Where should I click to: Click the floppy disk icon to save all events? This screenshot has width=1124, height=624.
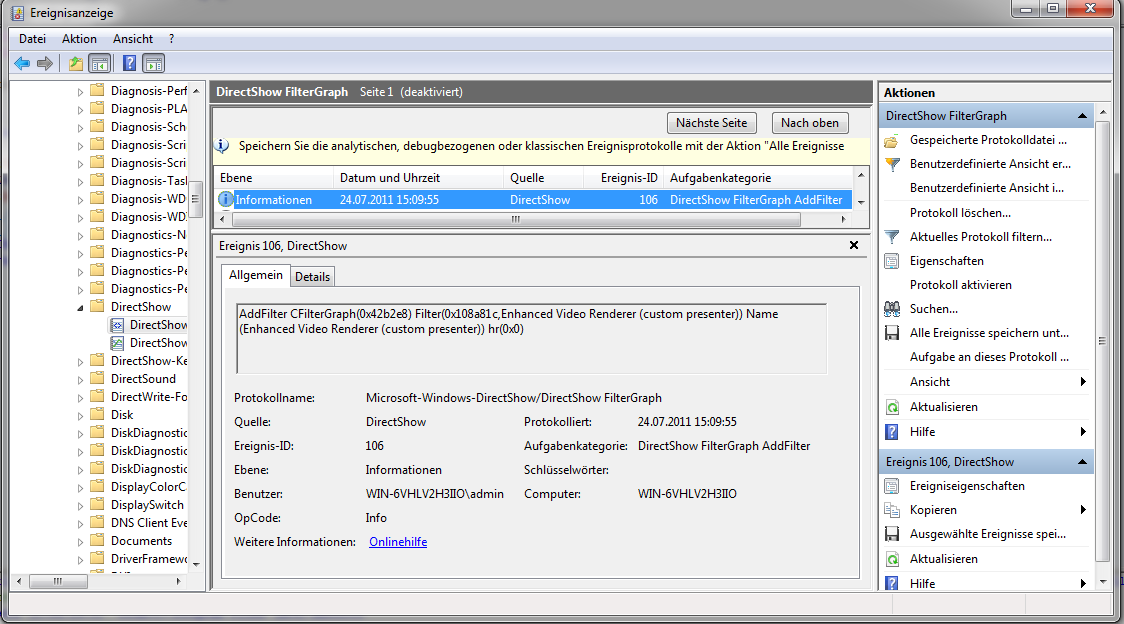tap(892, 333)
